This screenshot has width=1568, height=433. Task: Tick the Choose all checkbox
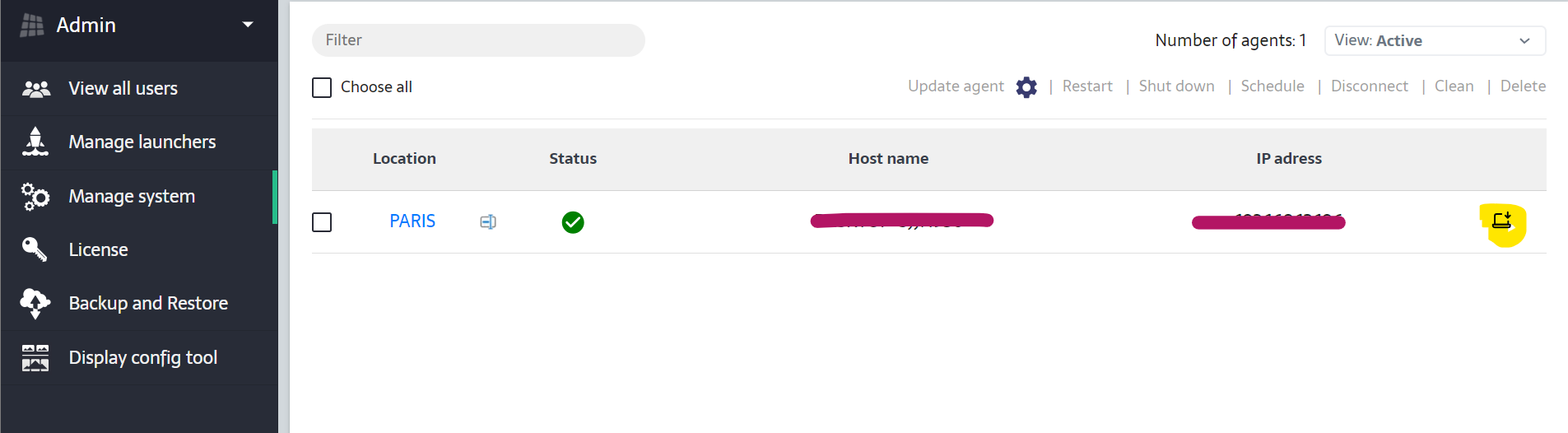tap(322, 87)
